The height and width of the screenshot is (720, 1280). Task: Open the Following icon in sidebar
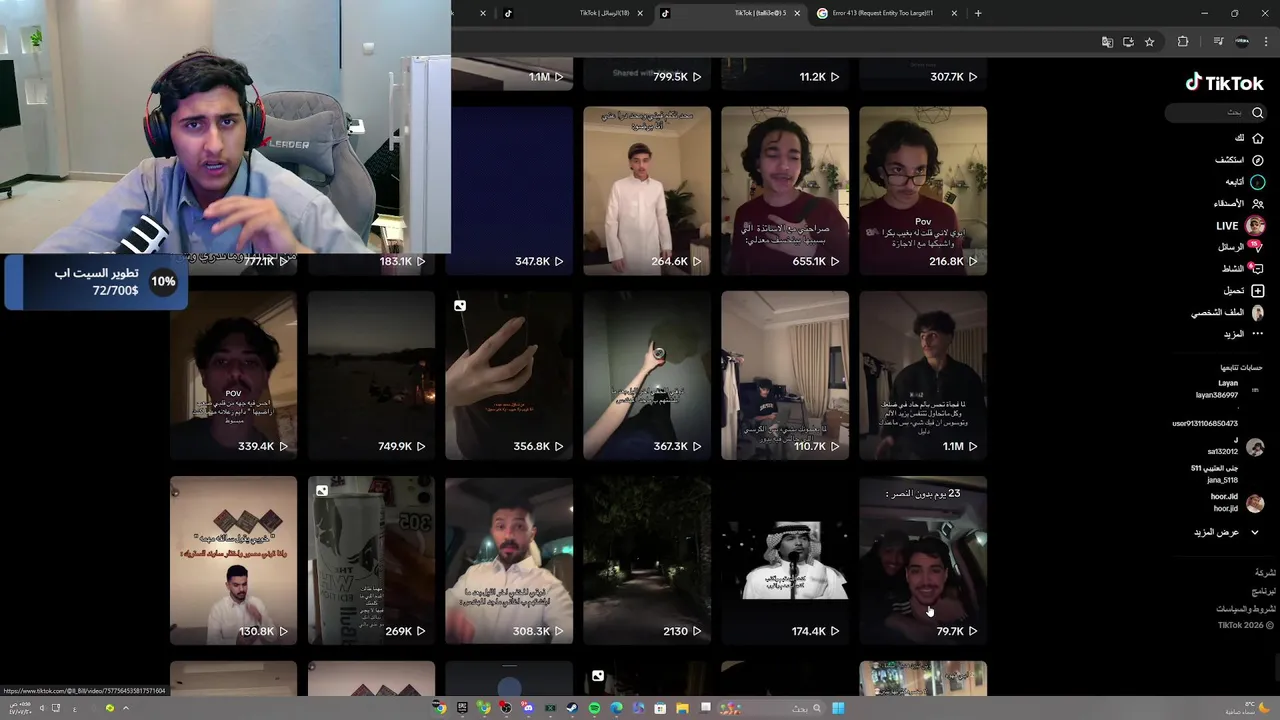point(1258,182)
